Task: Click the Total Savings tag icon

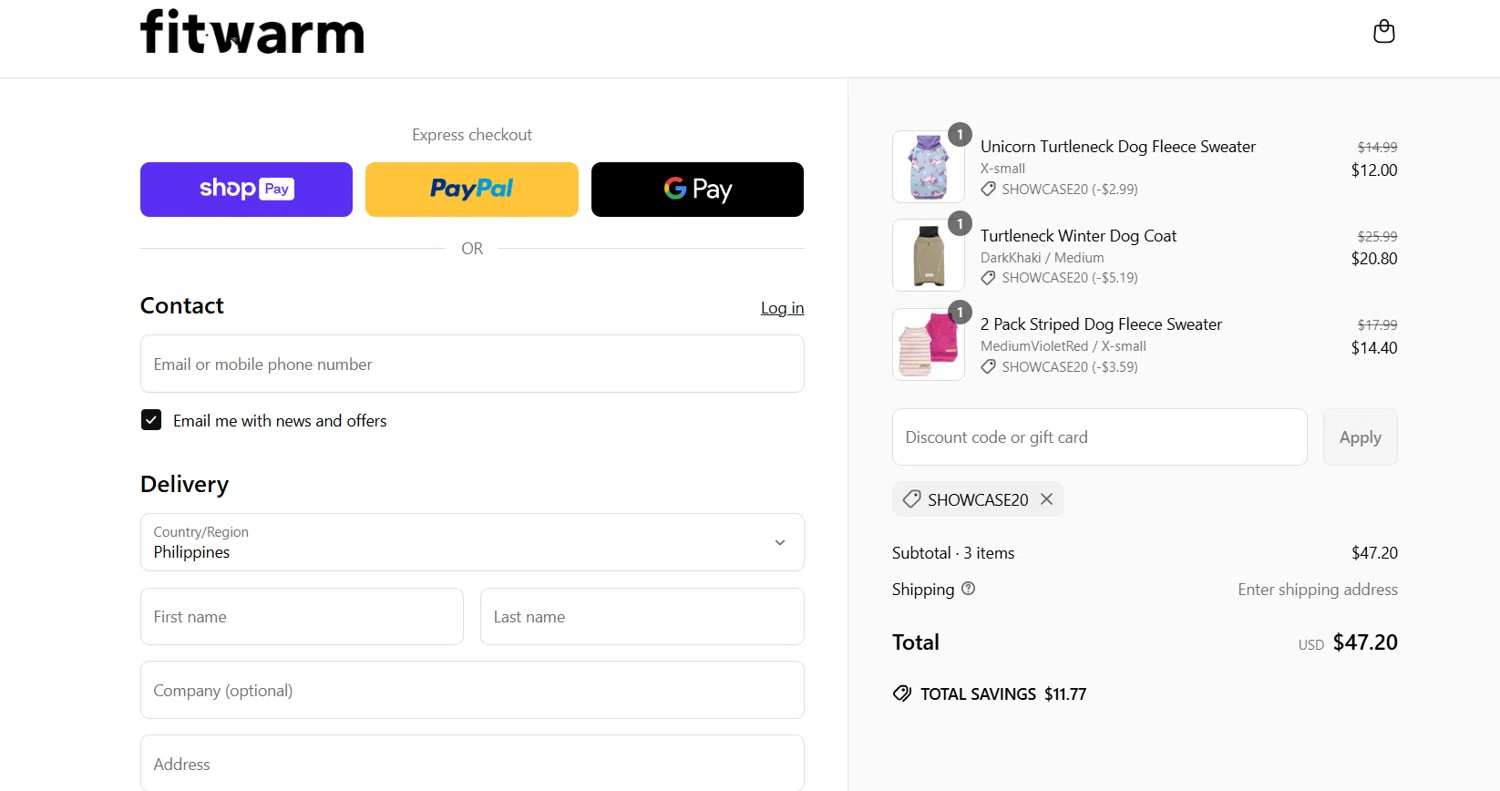Action: click(902, 693)
